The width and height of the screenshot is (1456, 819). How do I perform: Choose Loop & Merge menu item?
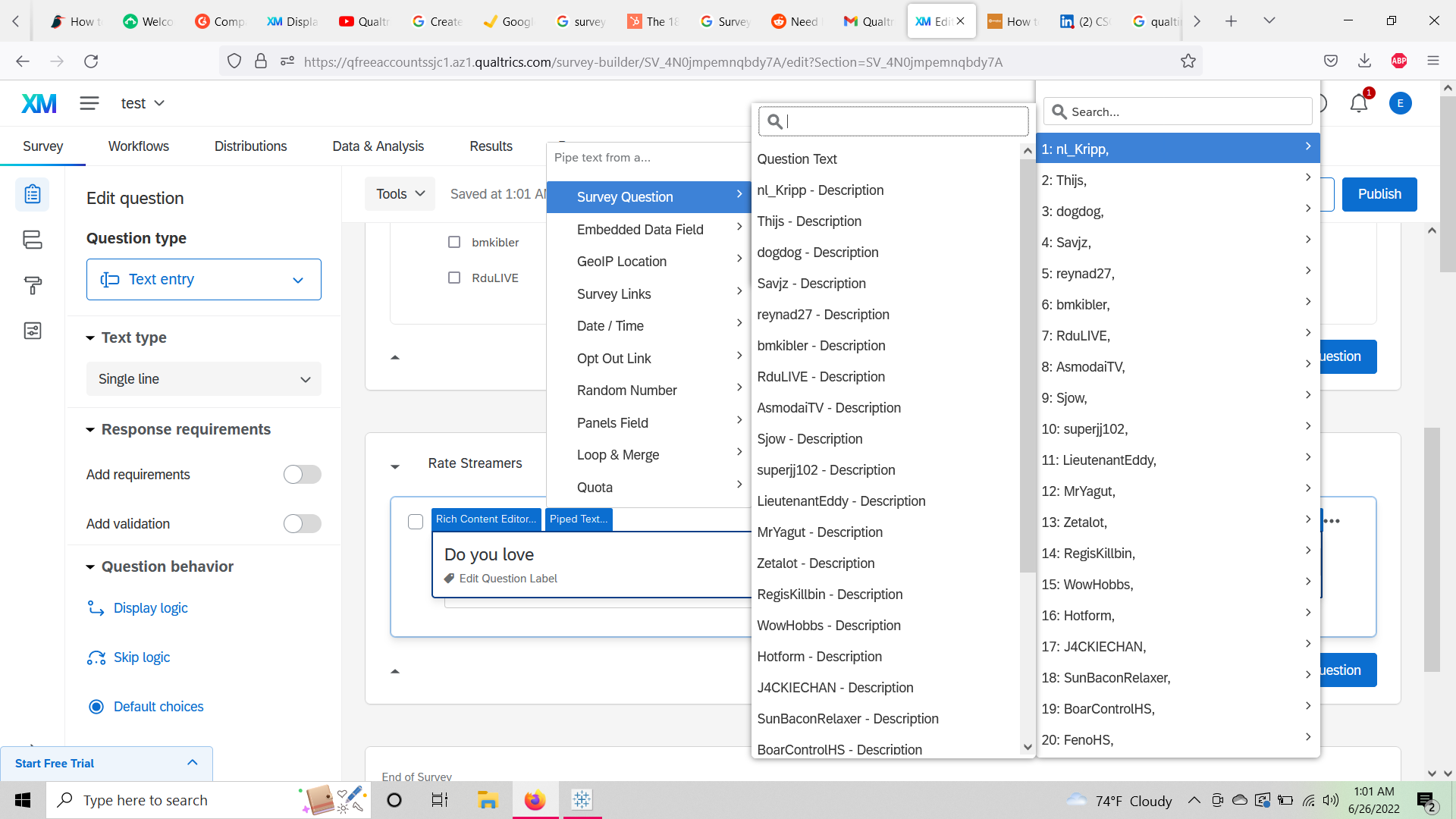[x=648, y=455]
